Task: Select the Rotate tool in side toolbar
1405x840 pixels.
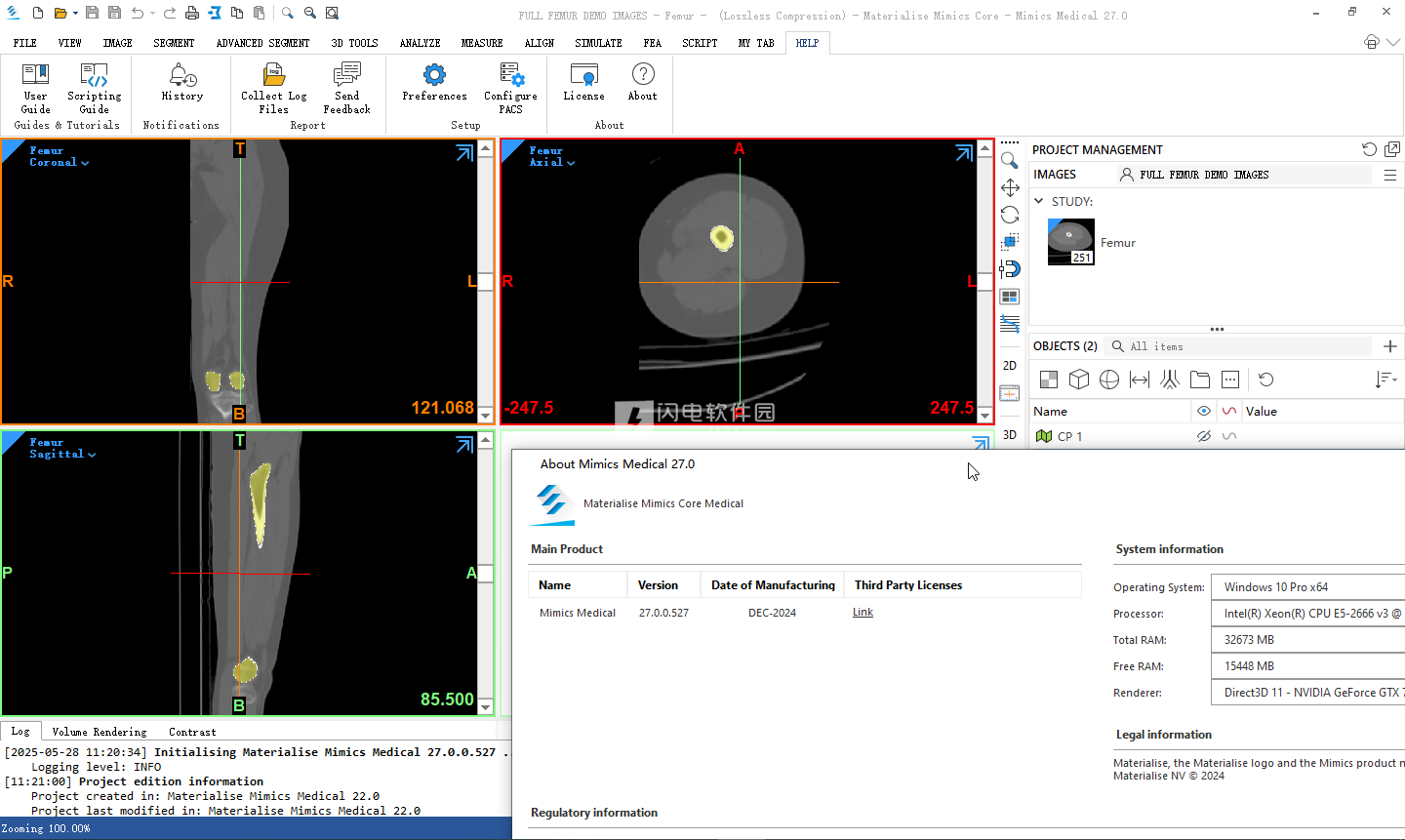Action: point(1010,215)
